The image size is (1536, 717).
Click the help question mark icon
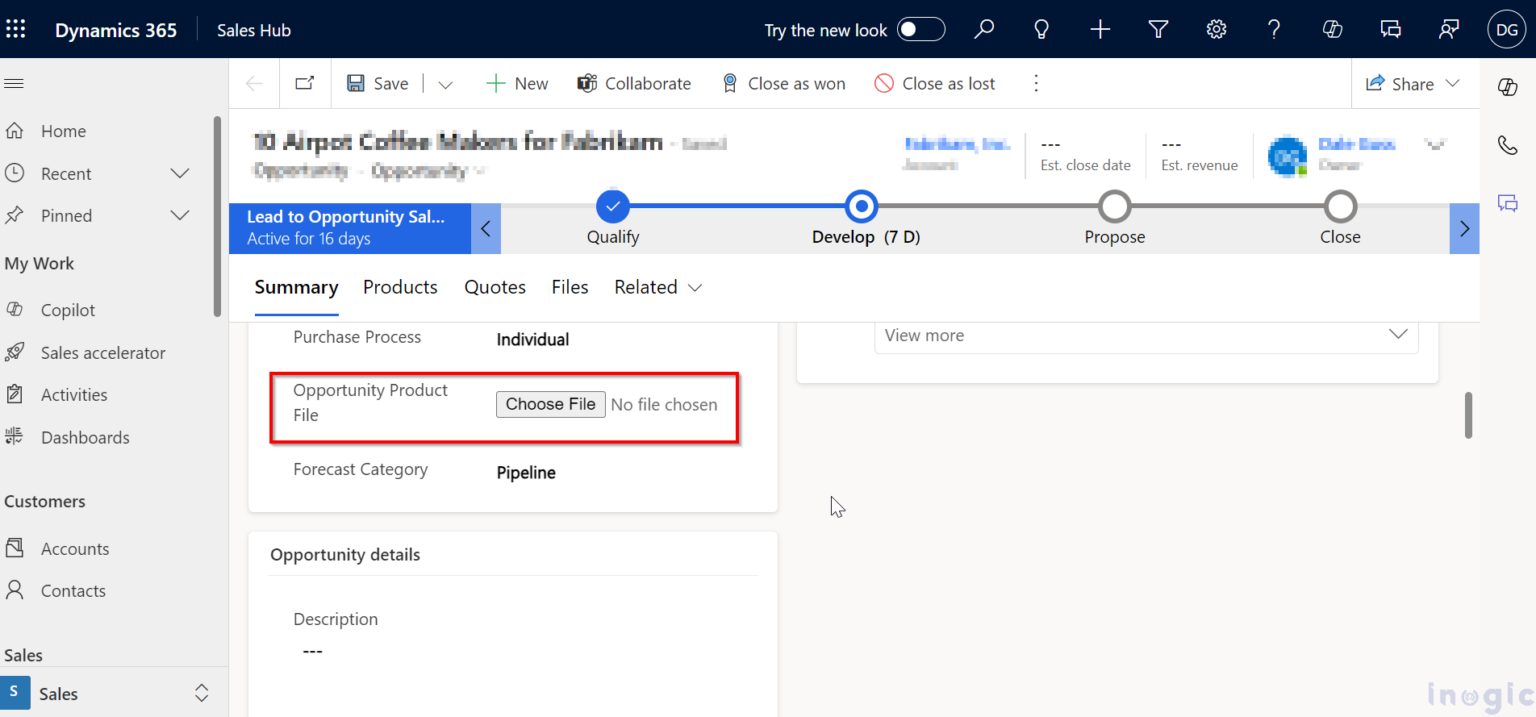[x=1274, y=30]
